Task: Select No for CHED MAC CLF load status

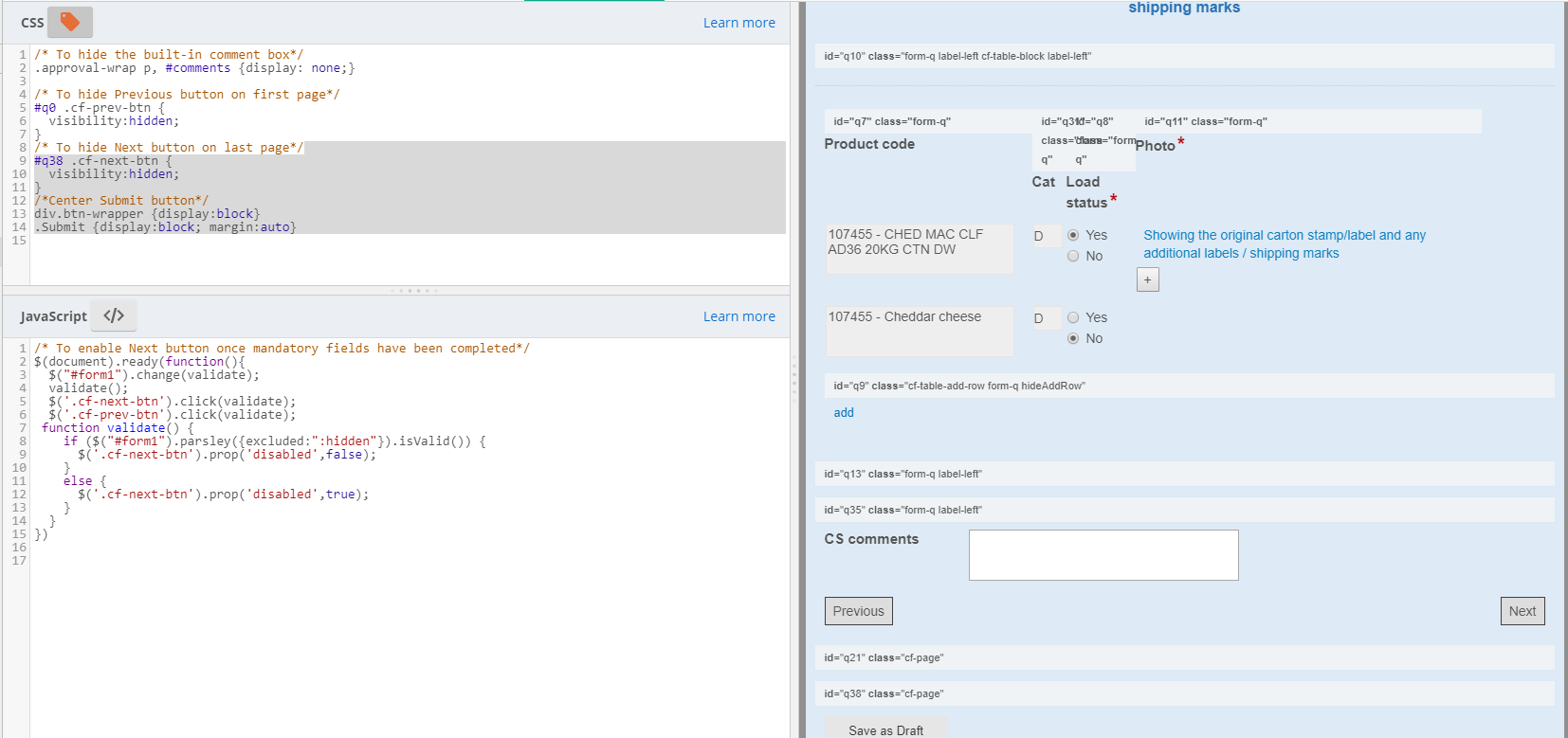Action: pos(1073,256)
